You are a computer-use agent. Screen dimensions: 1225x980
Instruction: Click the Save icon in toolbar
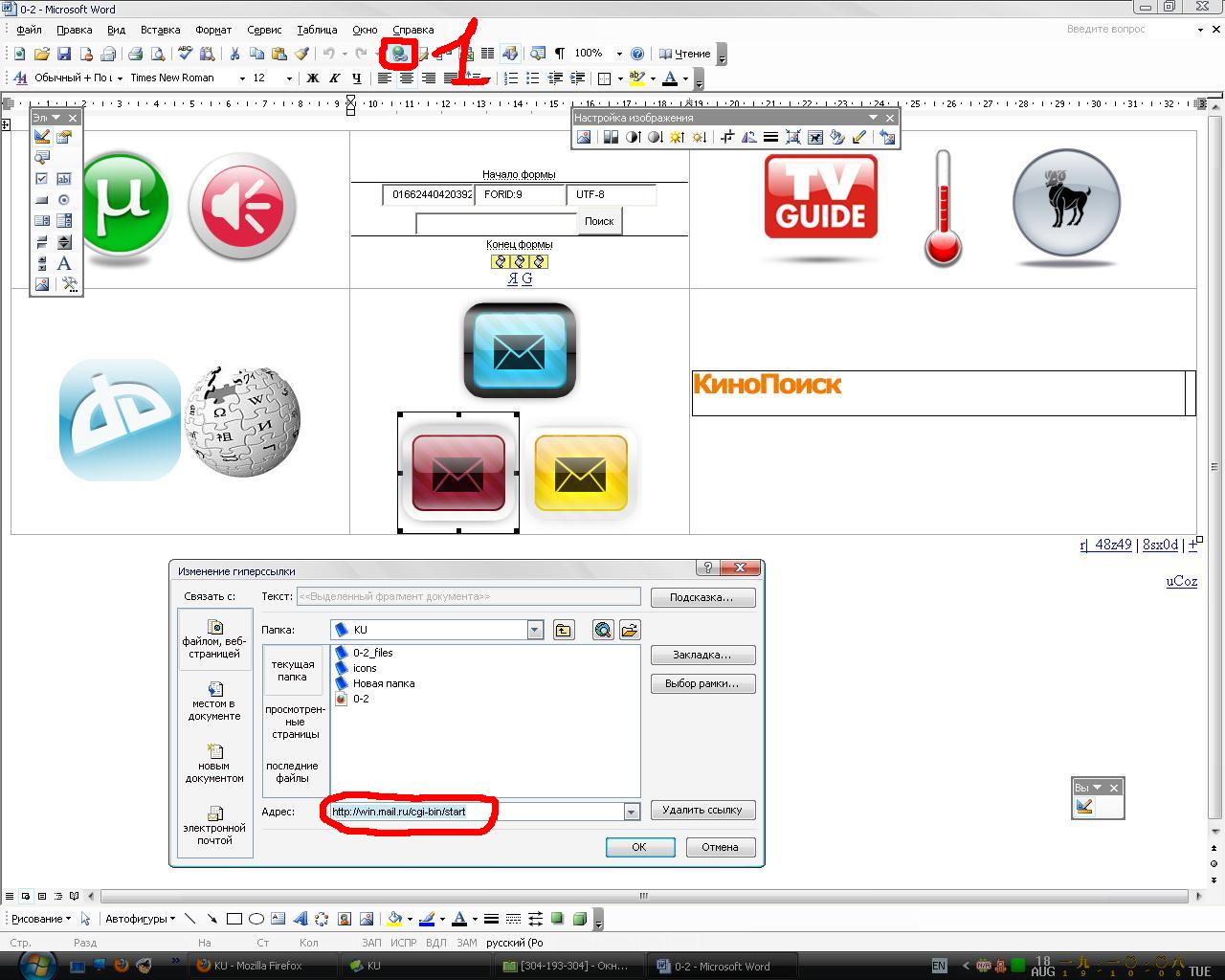click(64, 54)
